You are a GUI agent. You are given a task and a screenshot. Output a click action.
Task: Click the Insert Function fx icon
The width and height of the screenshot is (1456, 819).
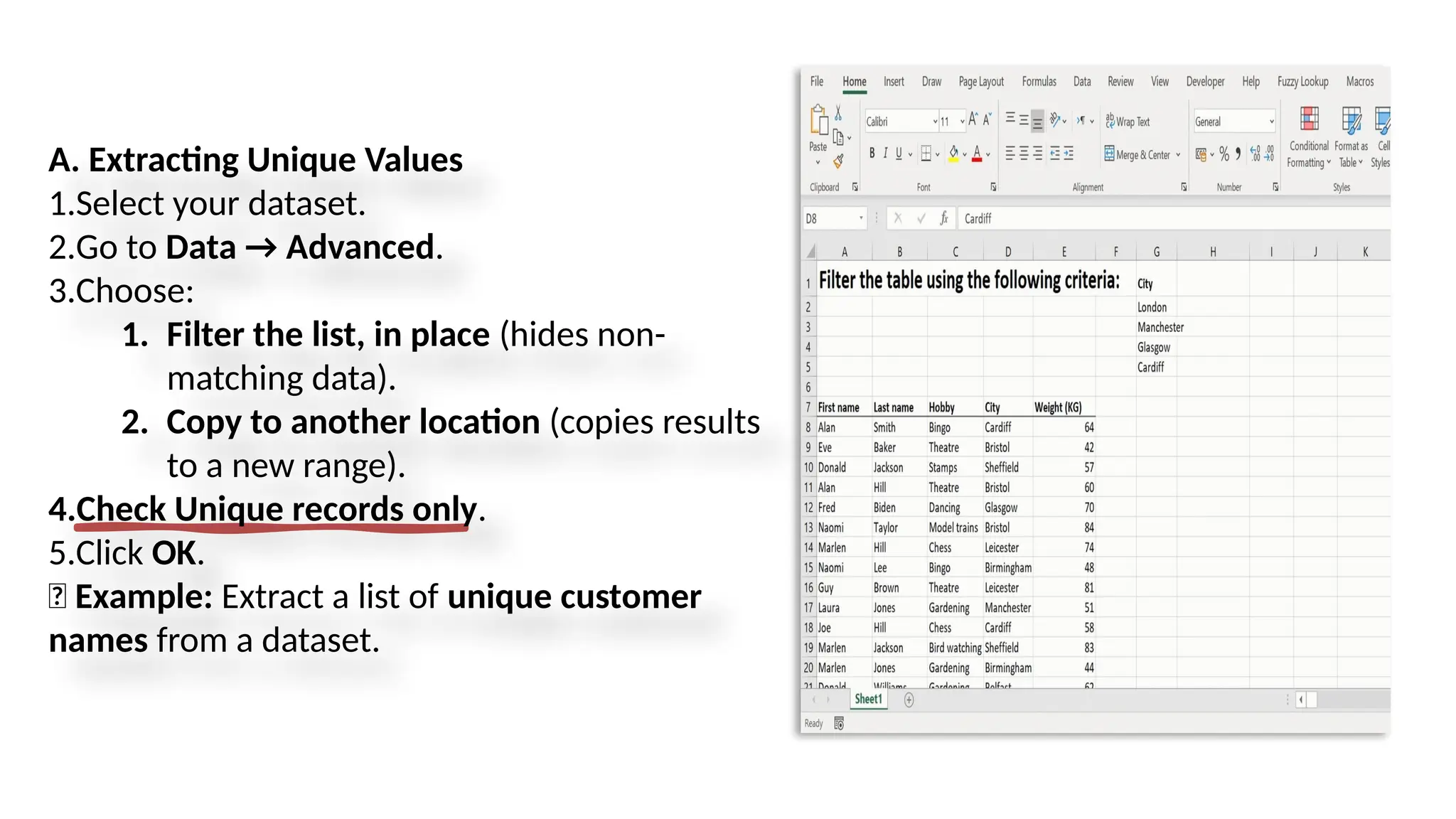[944, 219]
